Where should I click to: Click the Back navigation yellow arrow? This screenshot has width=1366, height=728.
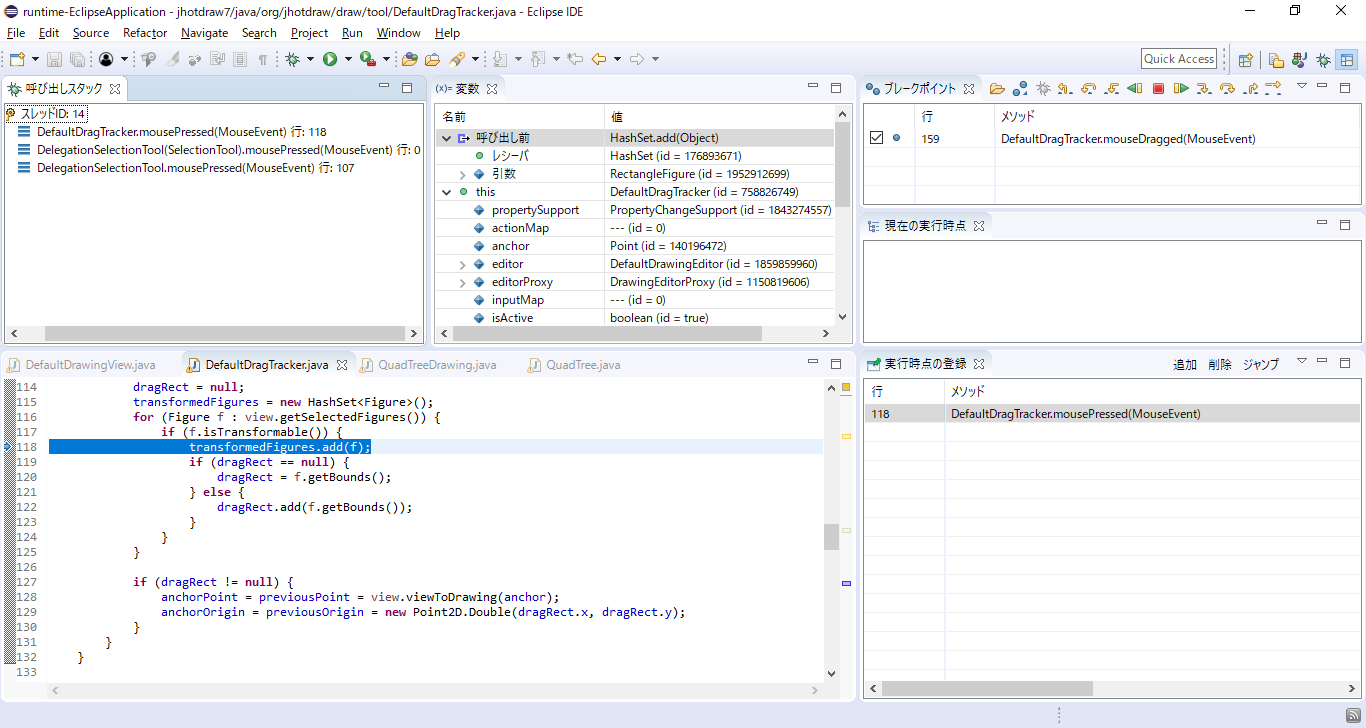coord(598,59)
